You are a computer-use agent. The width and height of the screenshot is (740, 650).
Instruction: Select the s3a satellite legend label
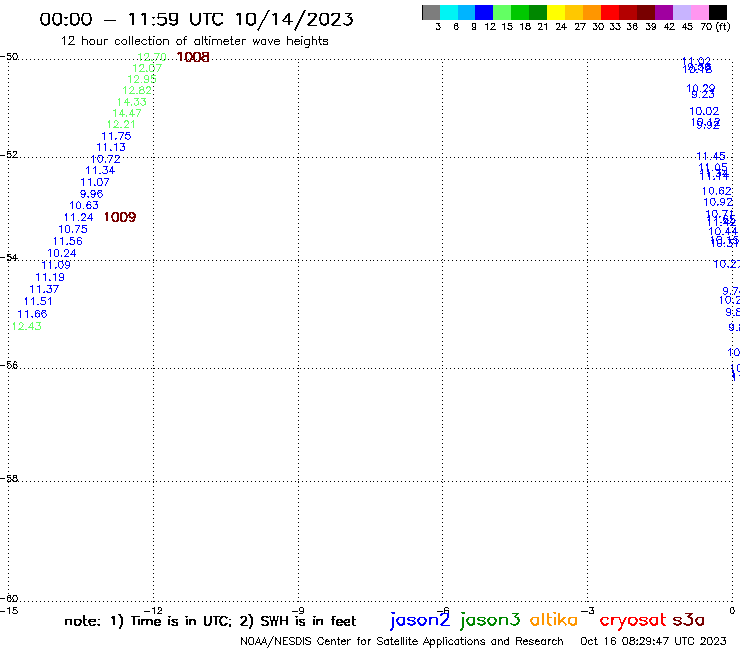(x=689, y=620)
